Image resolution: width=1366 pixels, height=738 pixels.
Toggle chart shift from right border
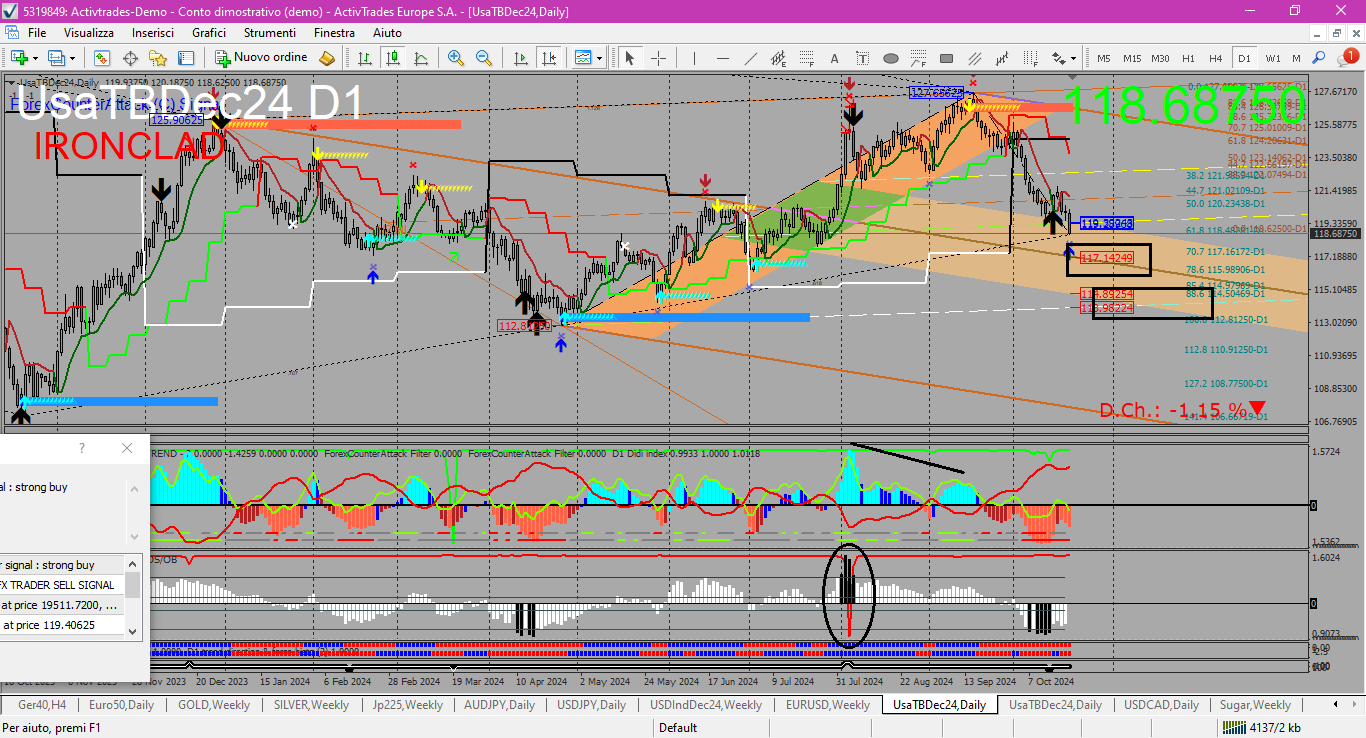(548, 58)
